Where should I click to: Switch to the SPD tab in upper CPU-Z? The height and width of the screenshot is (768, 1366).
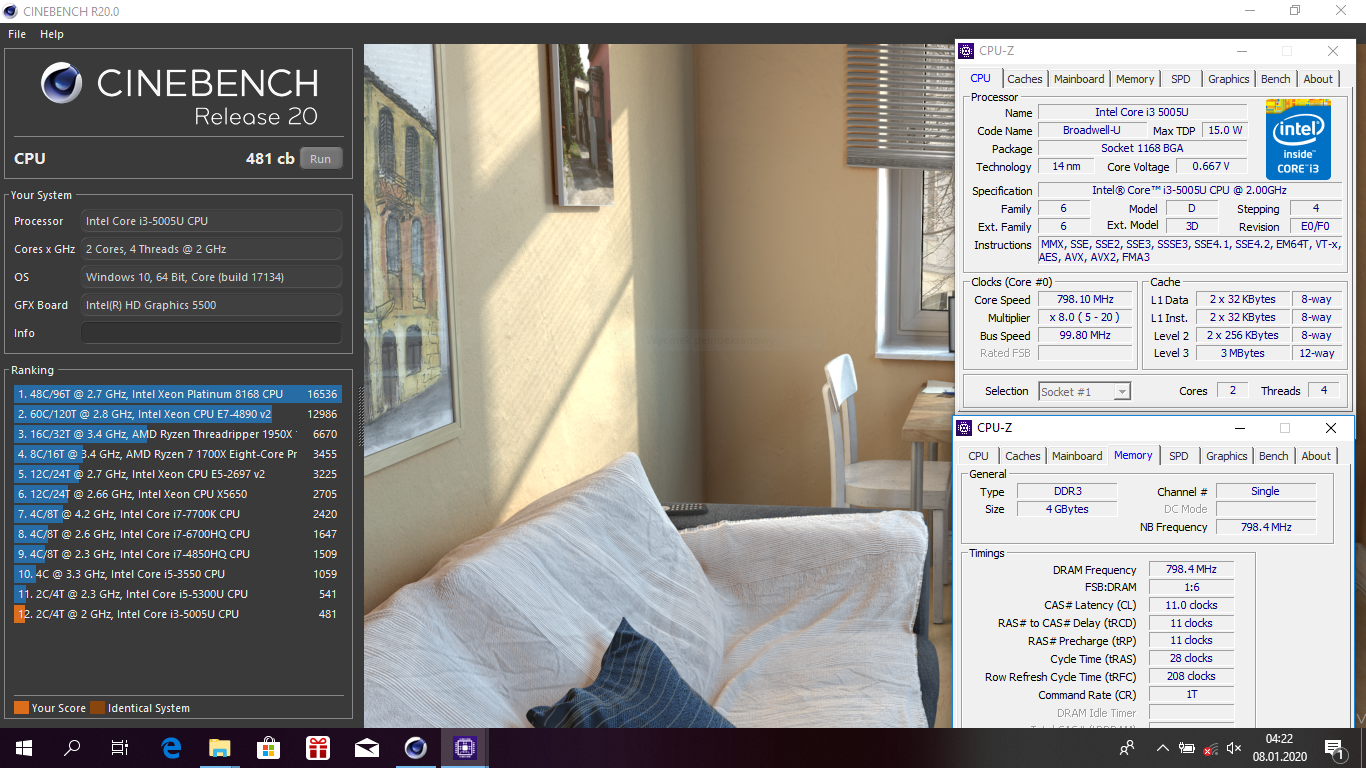coord(1181,79)
